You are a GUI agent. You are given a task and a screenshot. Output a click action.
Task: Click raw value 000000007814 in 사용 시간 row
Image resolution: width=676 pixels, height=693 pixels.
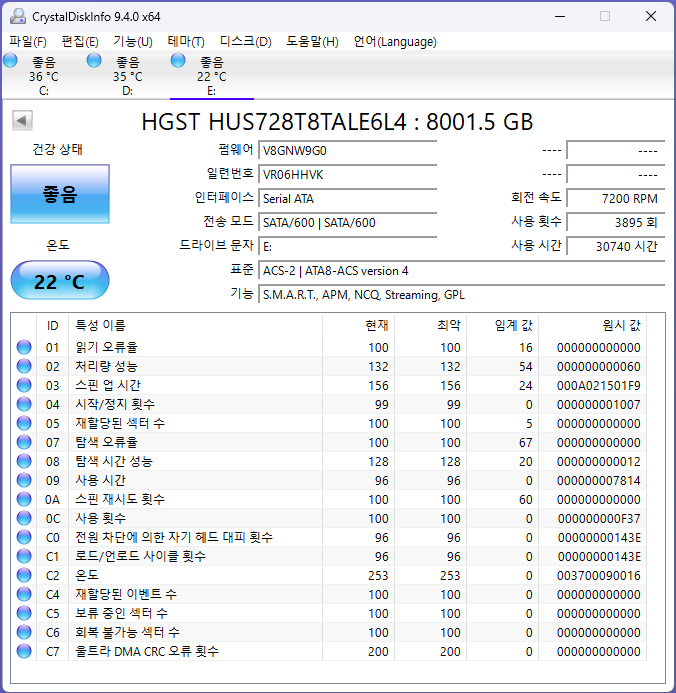[598, 480]
